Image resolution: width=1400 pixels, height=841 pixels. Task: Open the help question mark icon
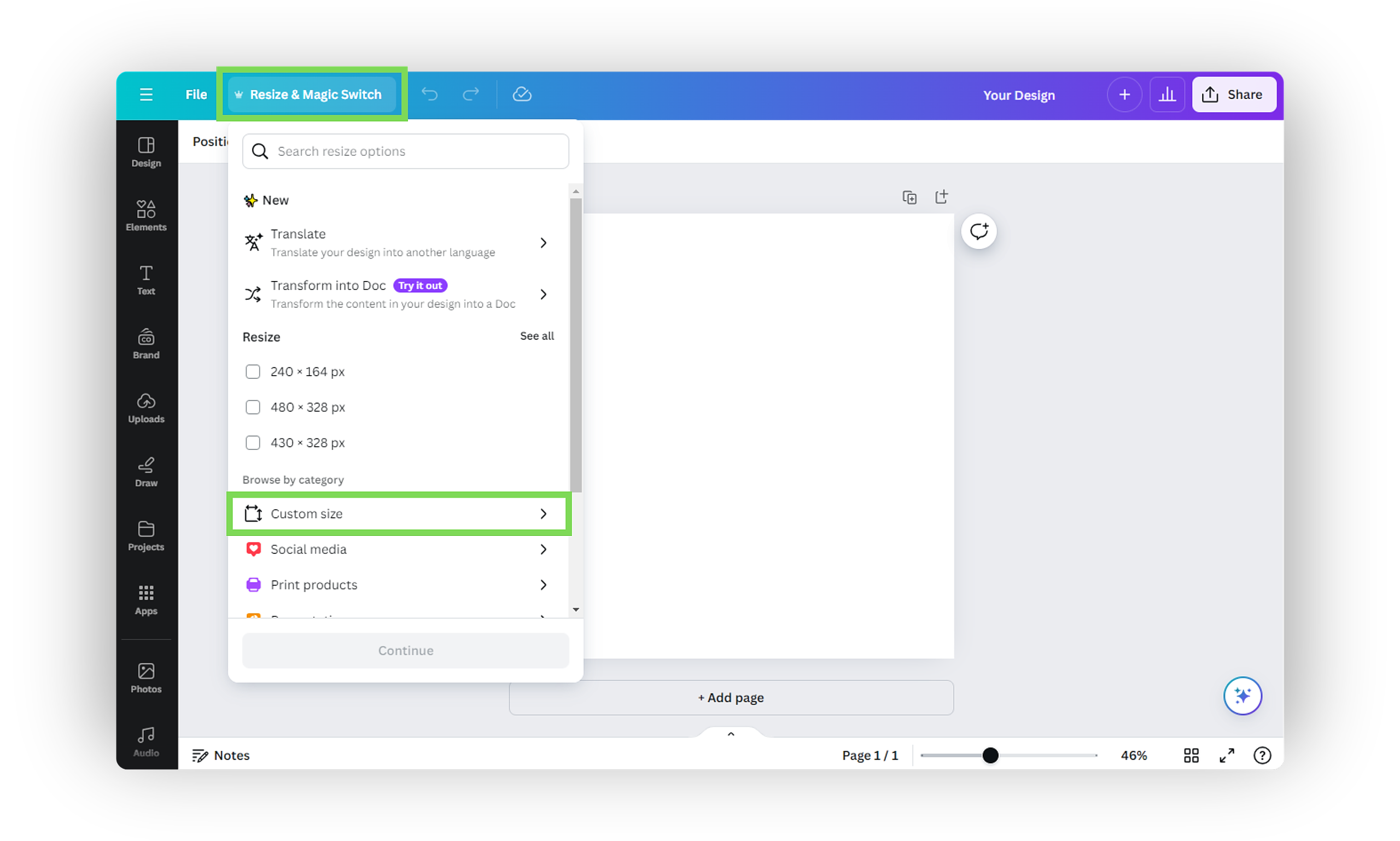click(1262, 756)
